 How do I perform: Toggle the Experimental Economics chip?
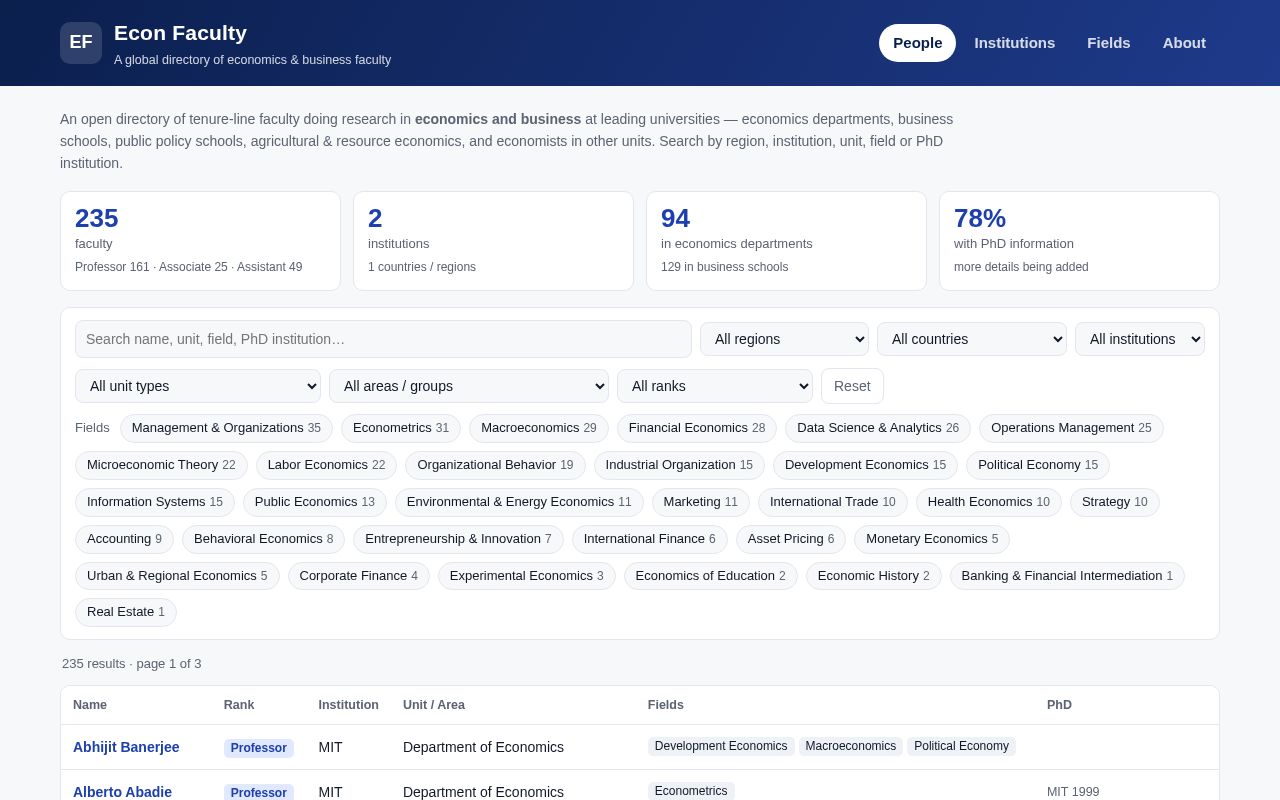click(527, 576)
